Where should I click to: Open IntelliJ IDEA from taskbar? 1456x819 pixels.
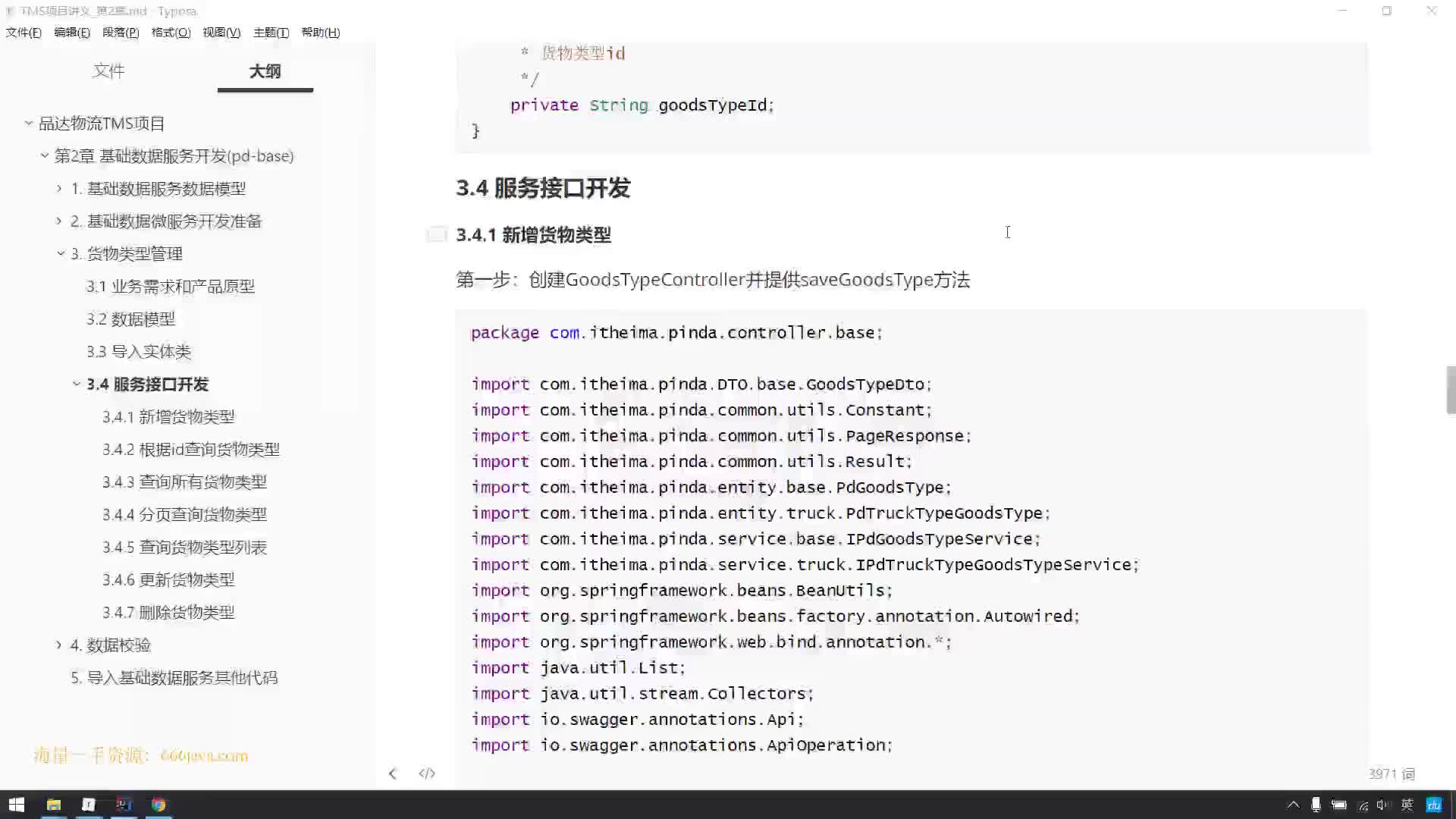(124, 805)
